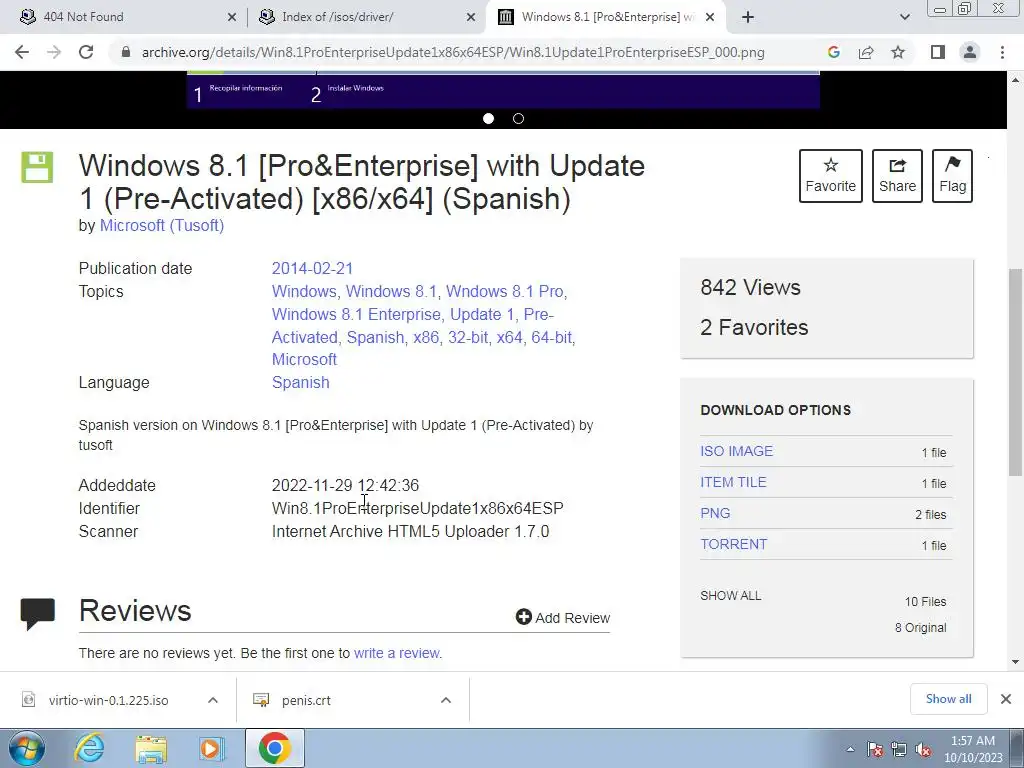
Task: Open the 64-bit topic link
Action: pyautogui.click(x=551, y=337)
